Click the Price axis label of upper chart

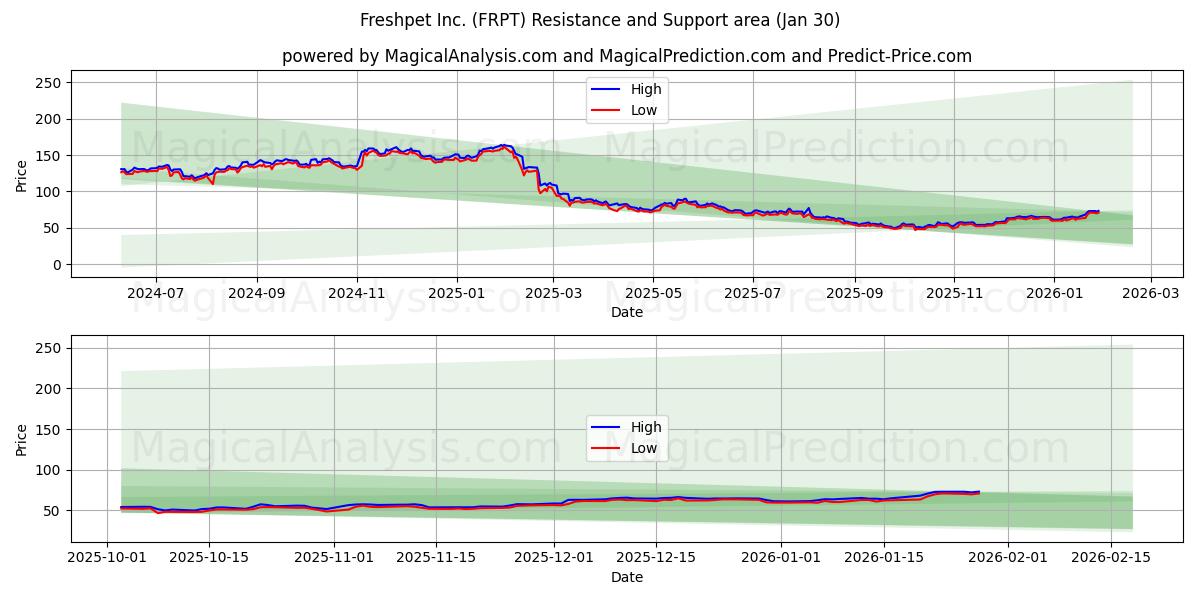pyautogui.click(x=22, y=174)
